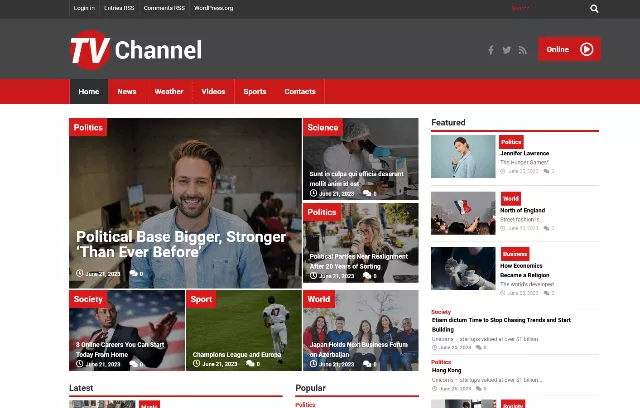Click comments icon on Political Base article
This screenshot has width=640, height=408.
(x=133, y=273)
